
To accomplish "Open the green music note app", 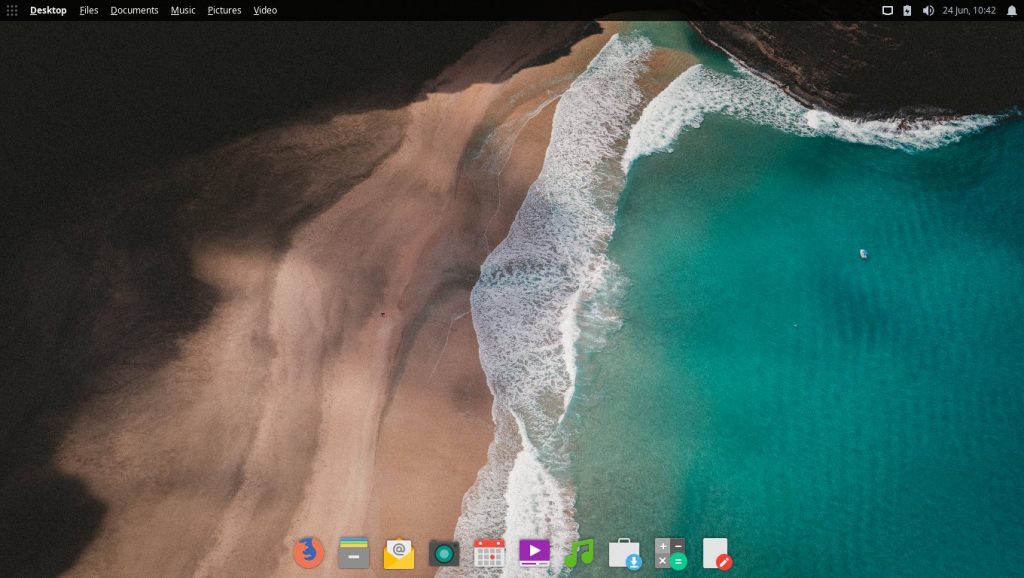I will coord(579,553).
